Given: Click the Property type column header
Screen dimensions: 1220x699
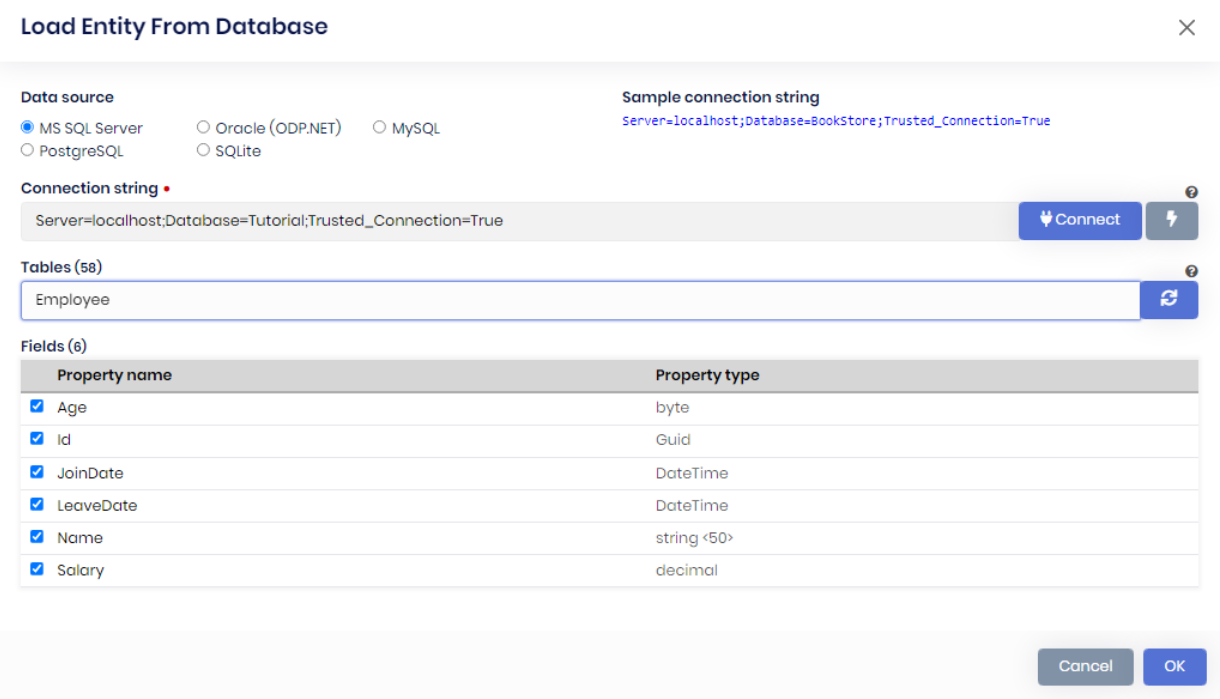Looking at the screenshot, I should (x=707, y=375).
